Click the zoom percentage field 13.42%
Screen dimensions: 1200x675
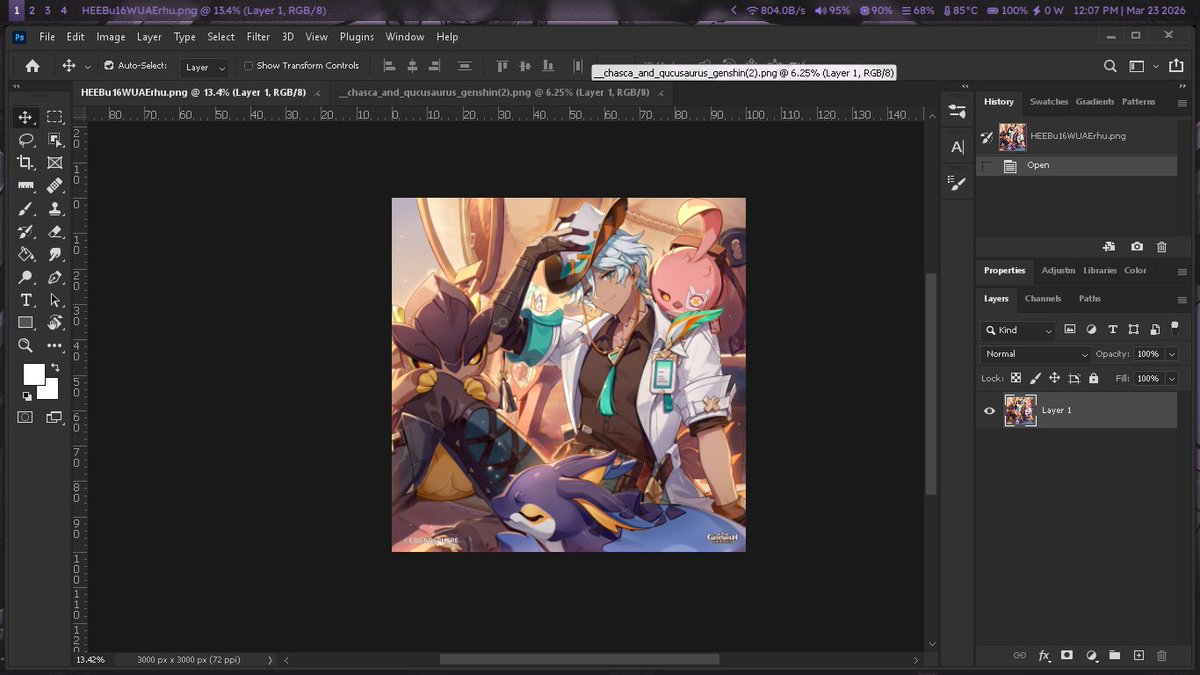89,660
